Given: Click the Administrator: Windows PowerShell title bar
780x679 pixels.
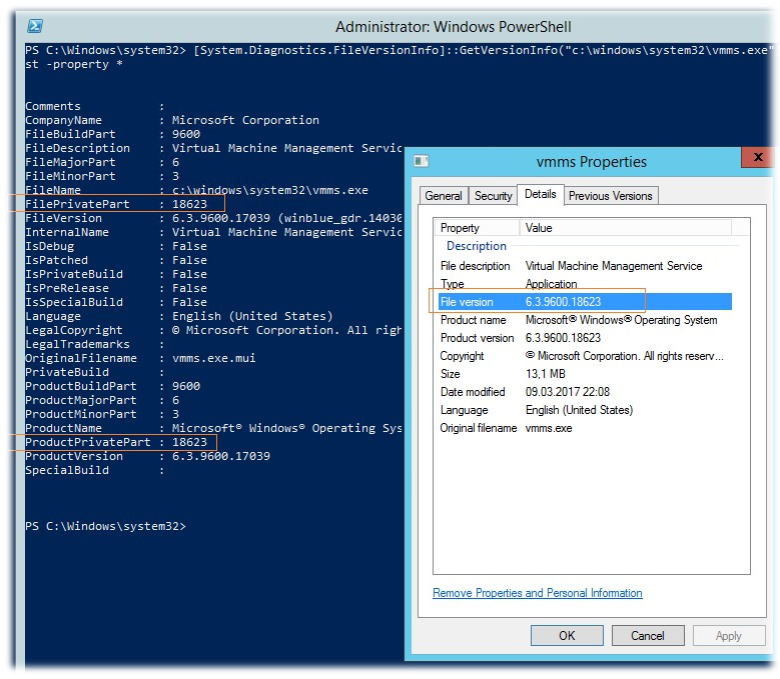Looking at the screenshot, I should click(x=453, y=26).
